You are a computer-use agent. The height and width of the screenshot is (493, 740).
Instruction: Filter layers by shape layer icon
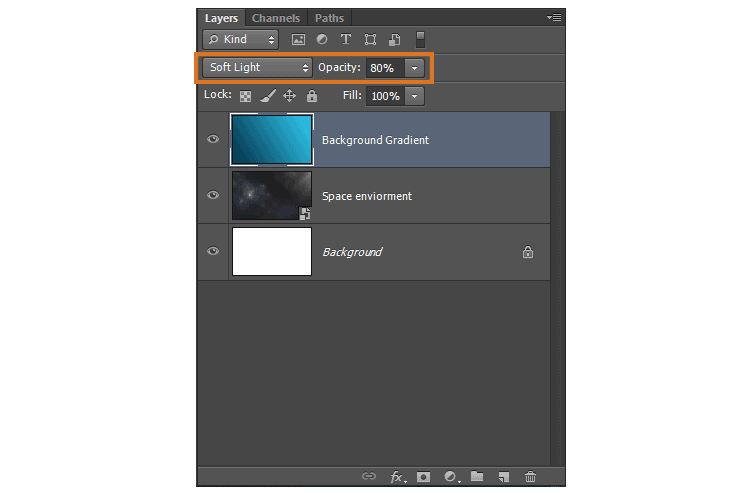(x=370, y=39)
